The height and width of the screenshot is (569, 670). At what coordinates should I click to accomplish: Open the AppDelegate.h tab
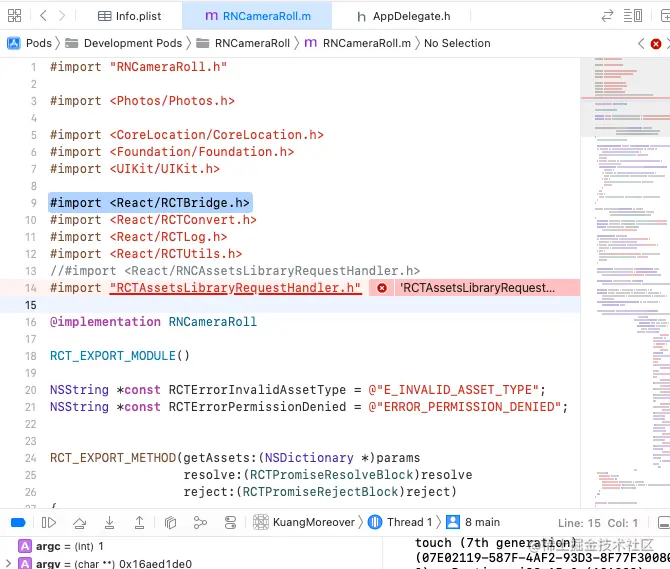click(403, 16)
